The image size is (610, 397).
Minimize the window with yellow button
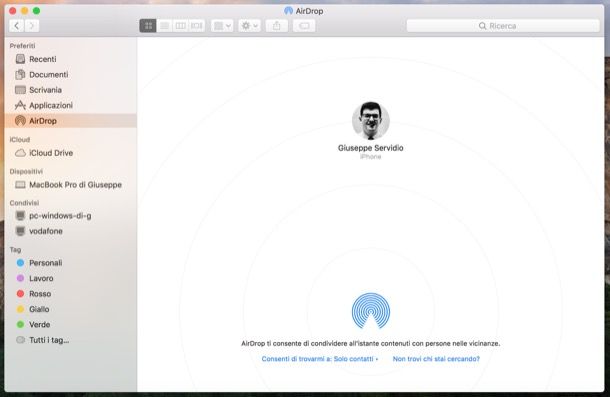click(25, 11)
